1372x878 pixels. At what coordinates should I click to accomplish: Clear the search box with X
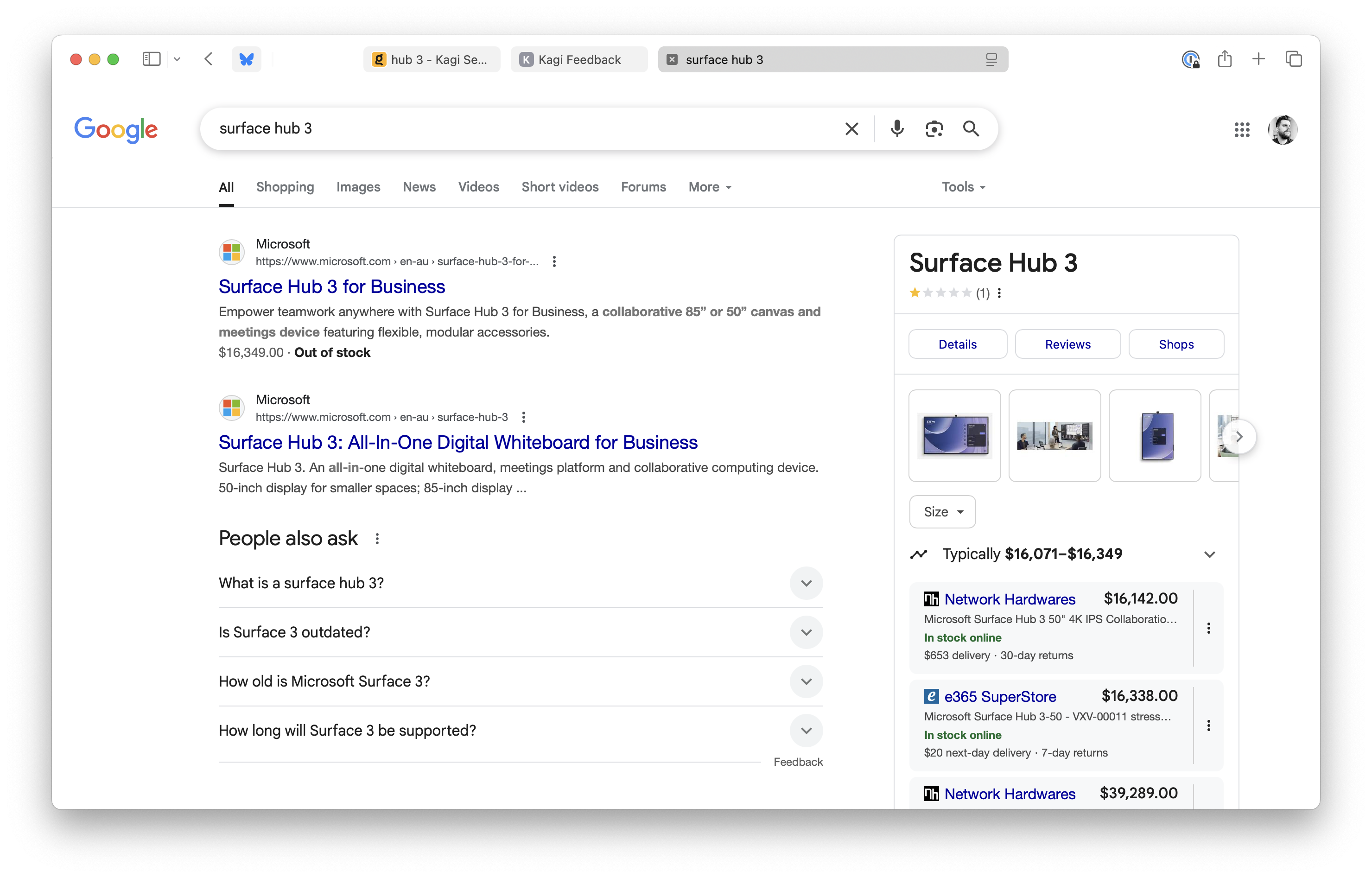[x=851, y=129]
